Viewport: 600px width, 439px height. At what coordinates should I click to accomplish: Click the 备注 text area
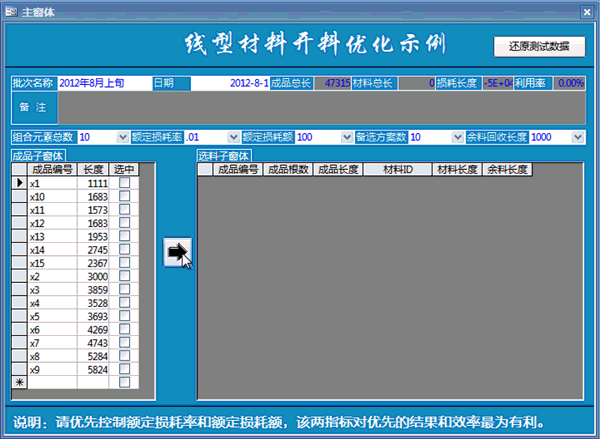click(321, 108)
